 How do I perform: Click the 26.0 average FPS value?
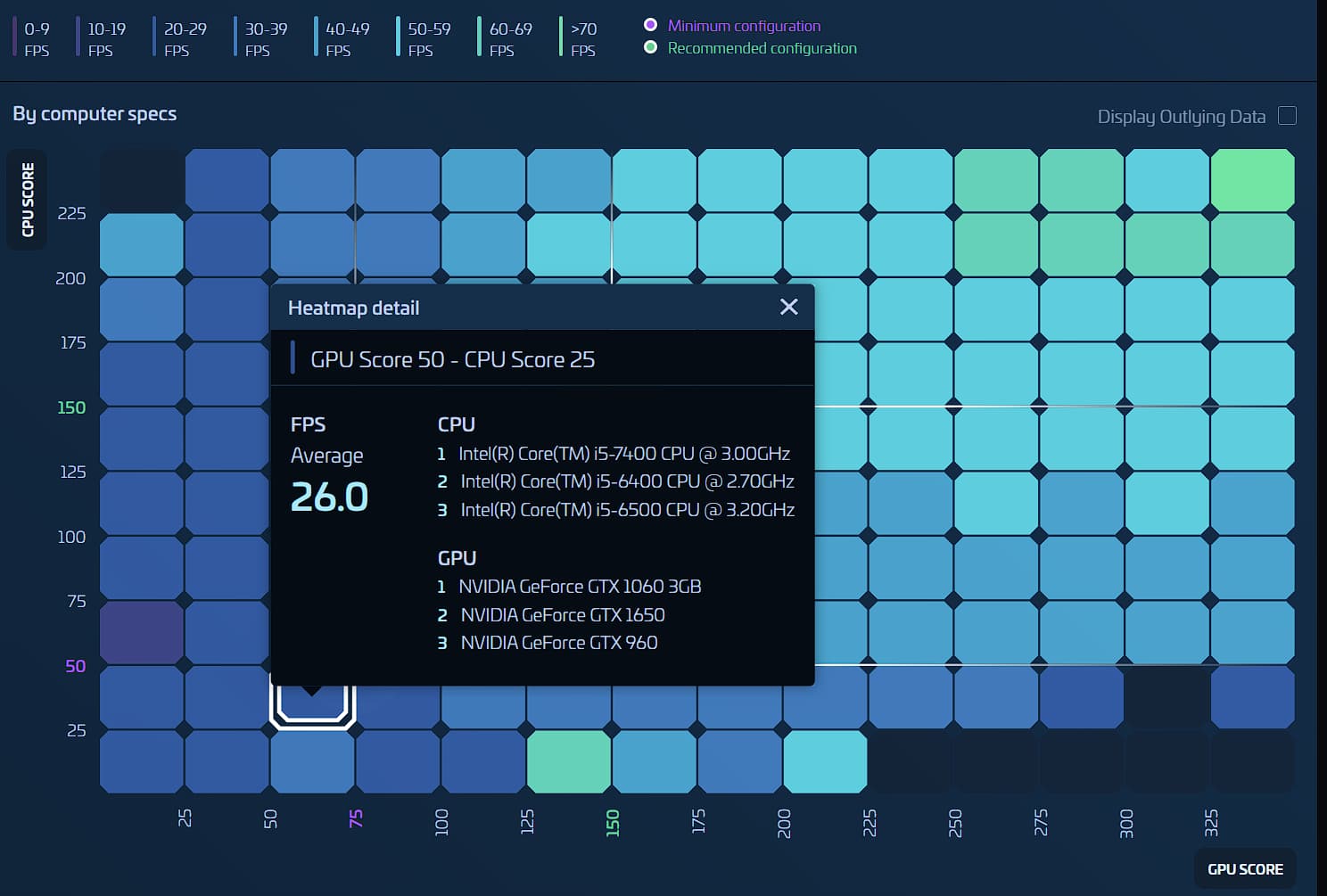(330, 497)
